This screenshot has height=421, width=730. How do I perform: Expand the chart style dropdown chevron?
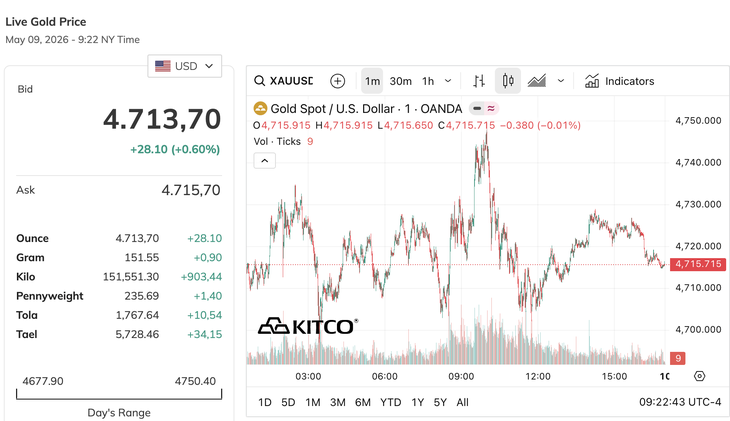[561, 81]
